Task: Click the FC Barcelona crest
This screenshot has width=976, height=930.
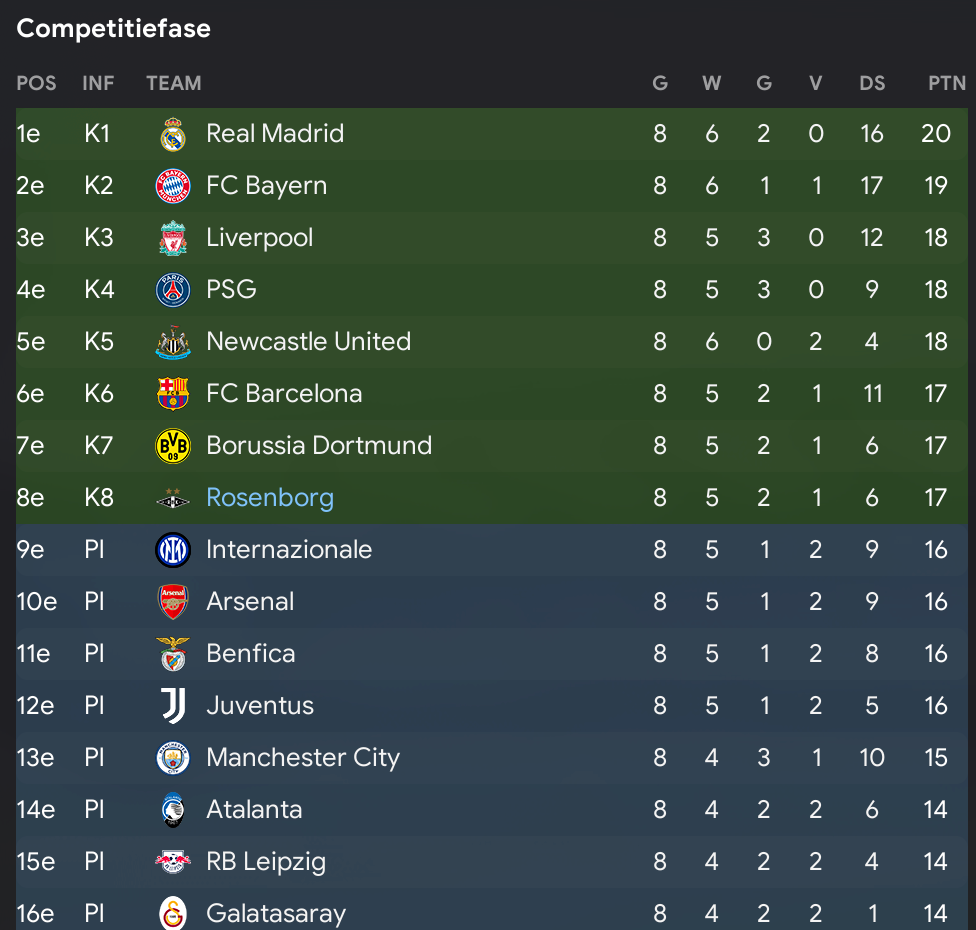Action: [x=173, y=394]
